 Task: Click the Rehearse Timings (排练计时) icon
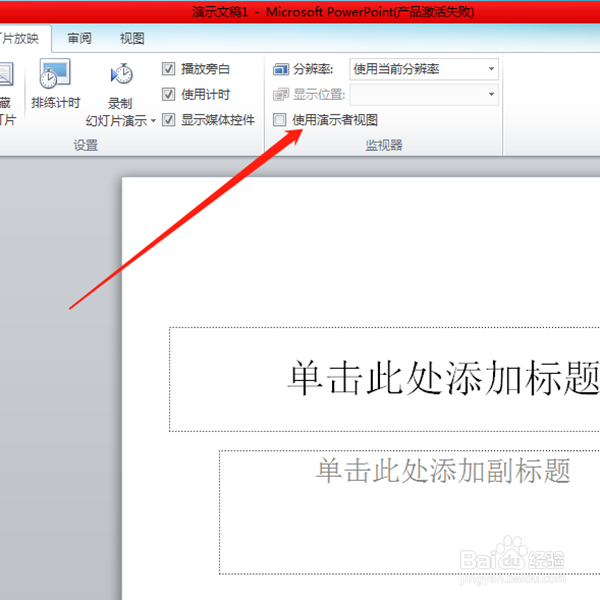(55, 73)
